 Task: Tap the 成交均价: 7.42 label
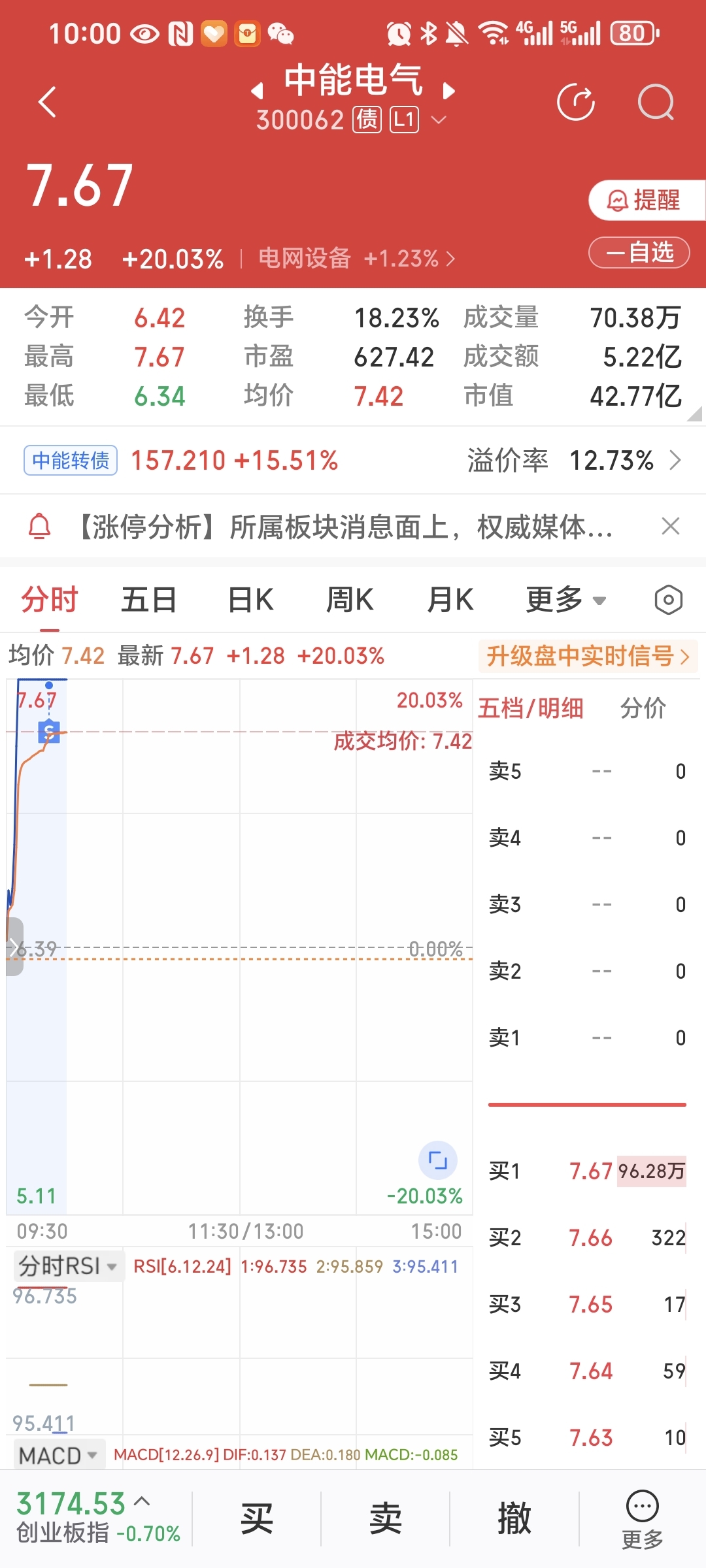click(403, 742)
